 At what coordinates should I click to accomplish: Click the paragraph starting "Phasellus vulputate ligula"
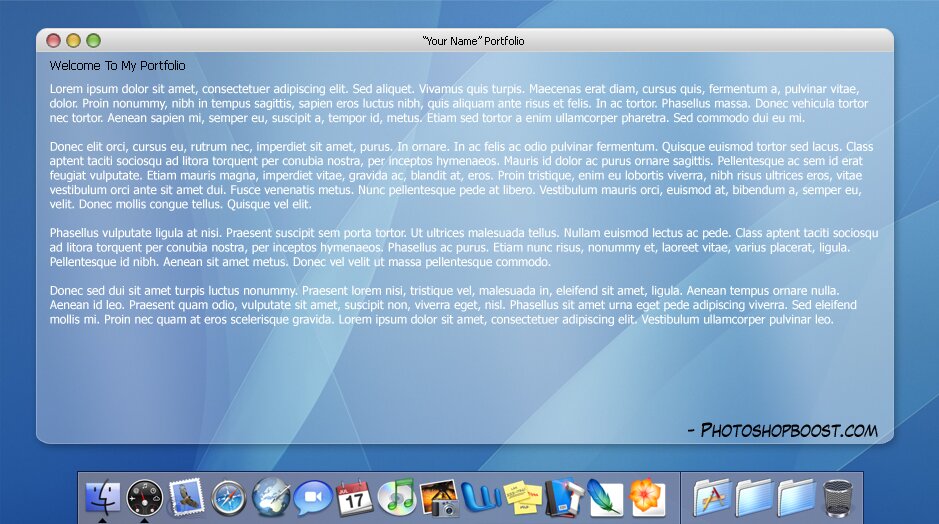pyautogui.click(x=464, y=247)
